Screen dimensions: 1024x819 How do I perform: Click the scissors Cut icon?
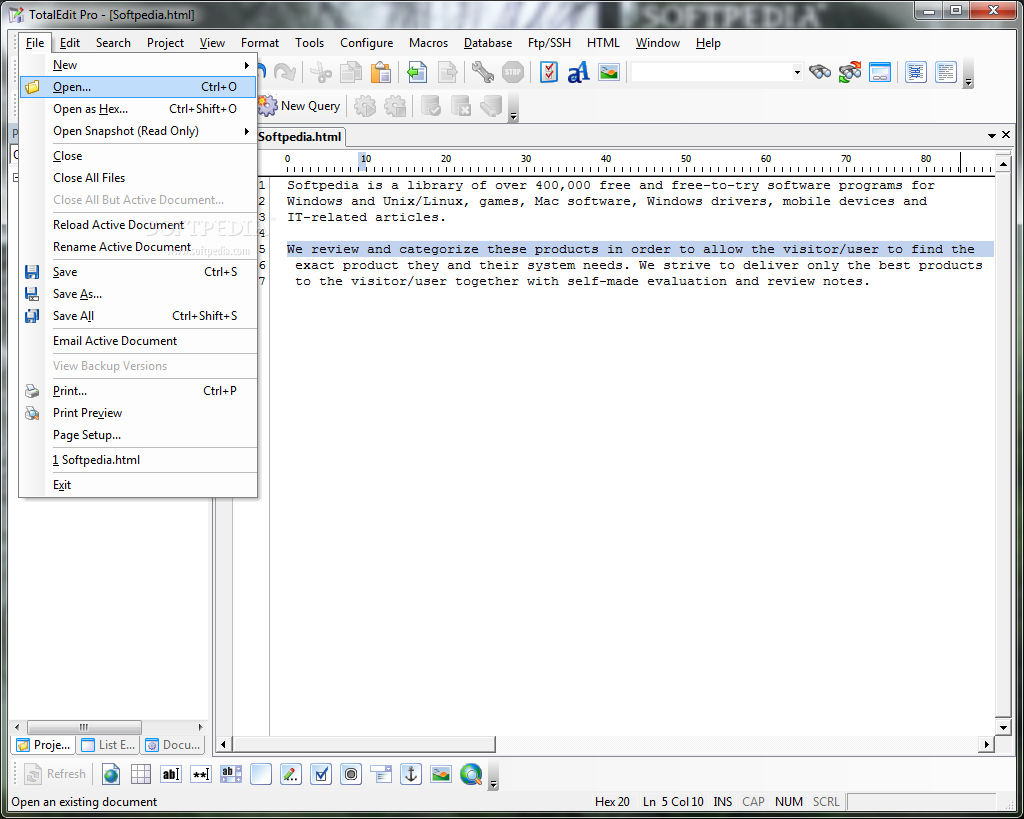click(x=320, y=72)
